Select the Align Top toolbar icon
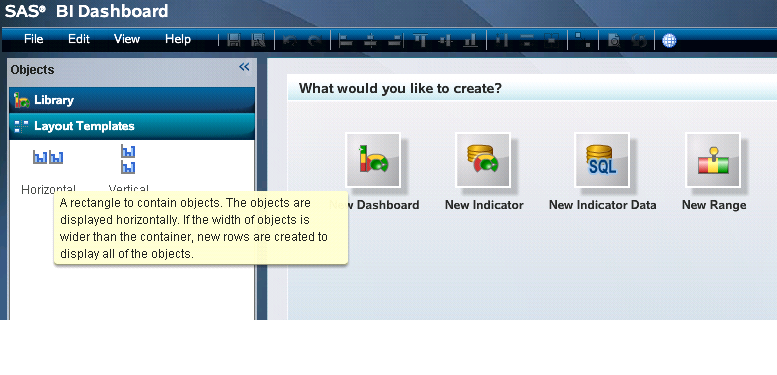Image resolution: width=777 pixels, height=375 pixels. (x=421, y=41)
